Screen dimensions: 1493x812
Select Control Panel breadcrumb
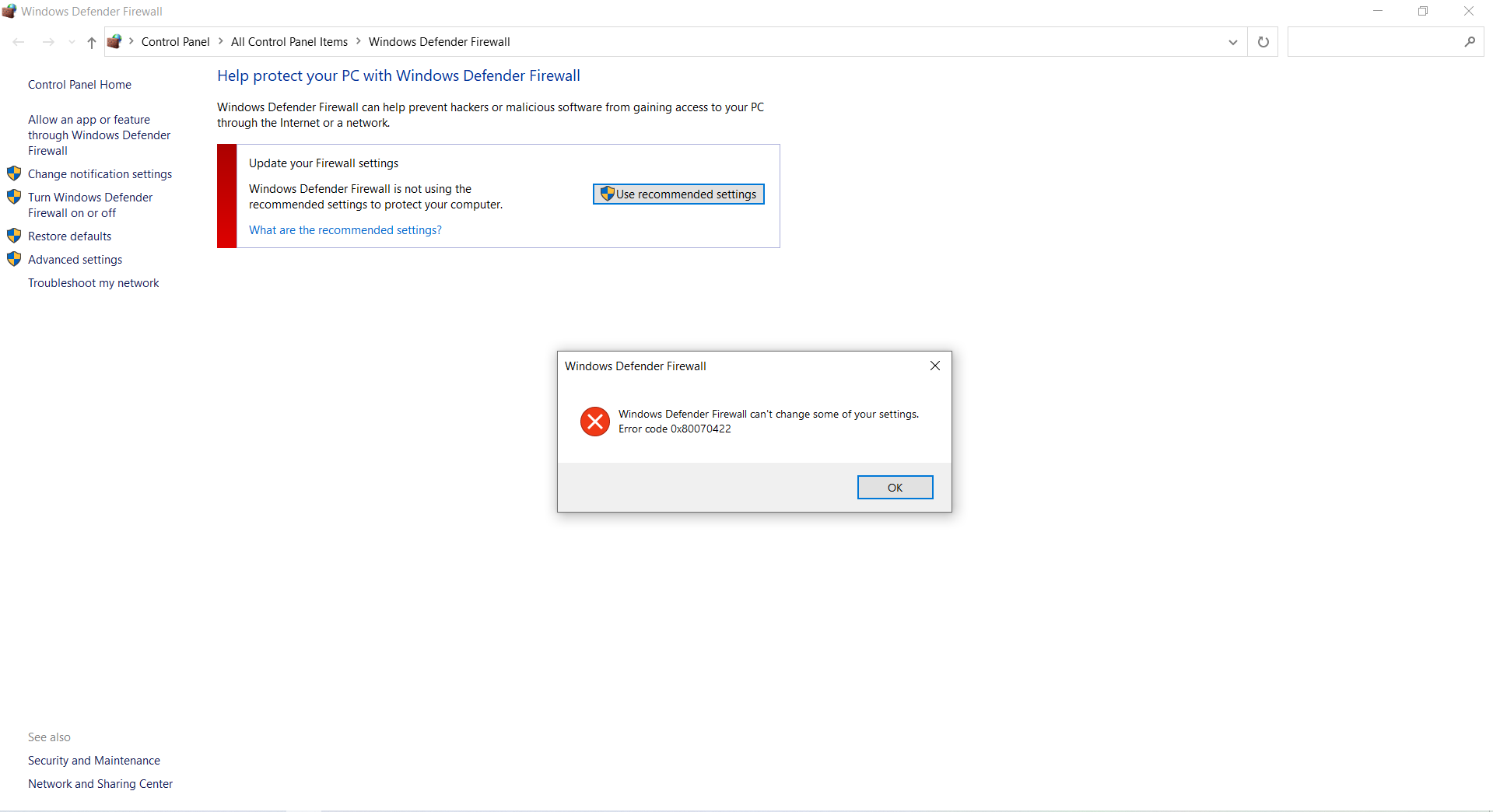click(175, 42)
